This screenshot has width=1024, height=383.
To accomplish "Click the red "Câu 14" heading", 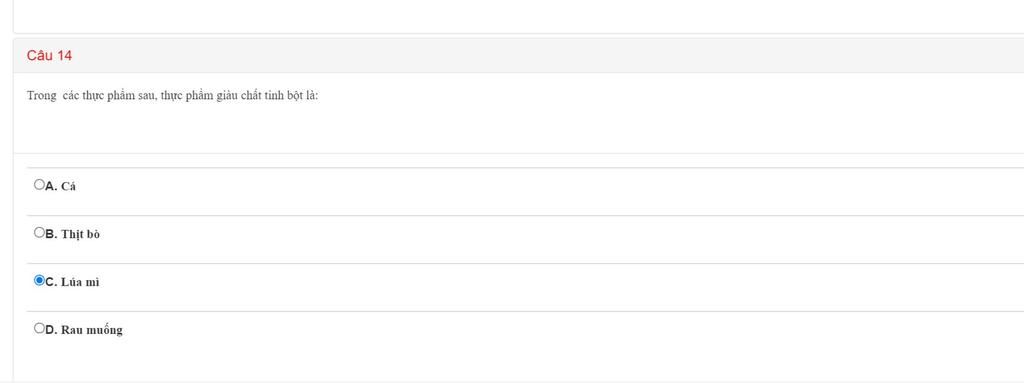I will point(49,56).
